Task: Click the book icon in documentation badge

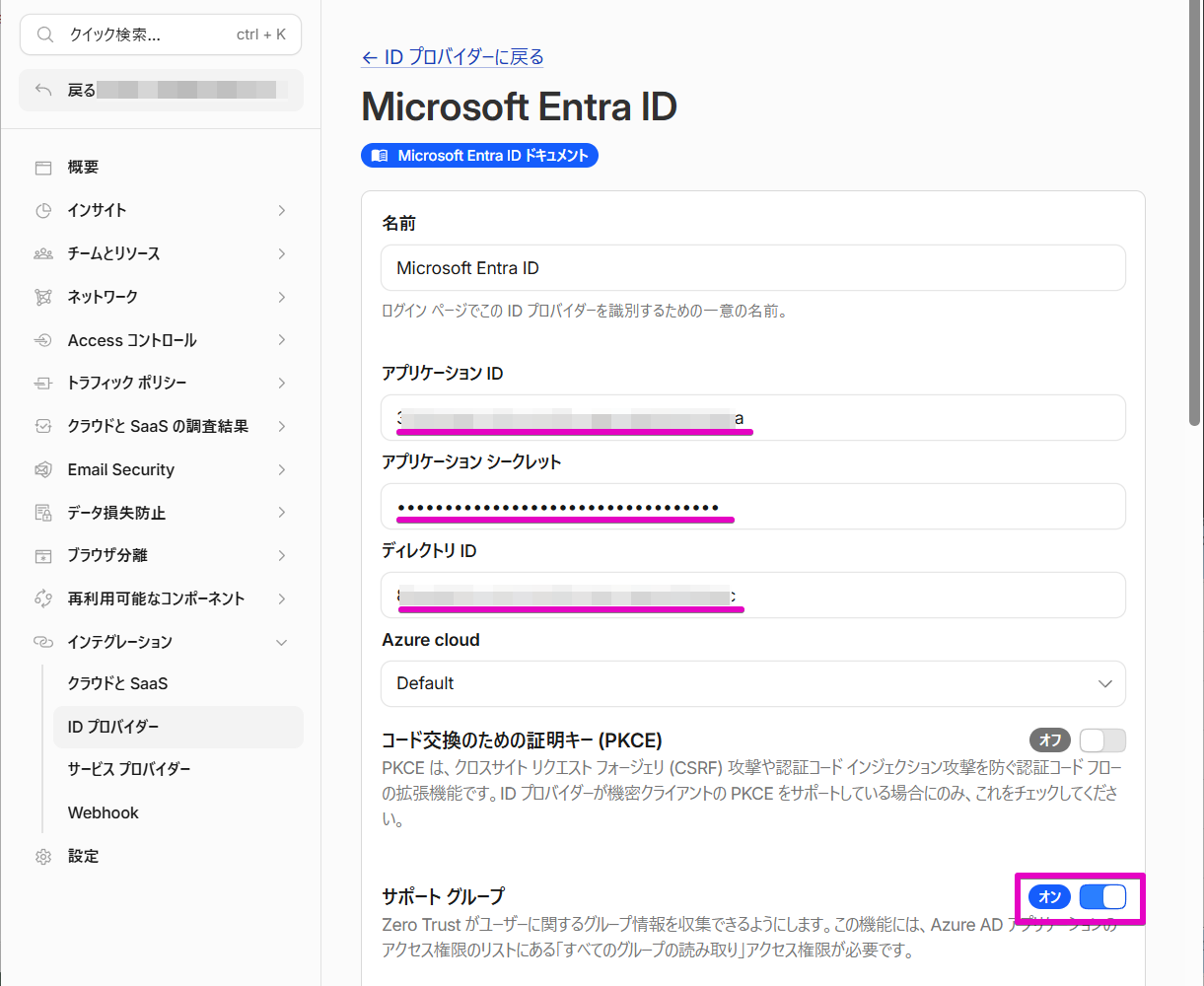Action: pyautogui.click(x=381, y=156)
